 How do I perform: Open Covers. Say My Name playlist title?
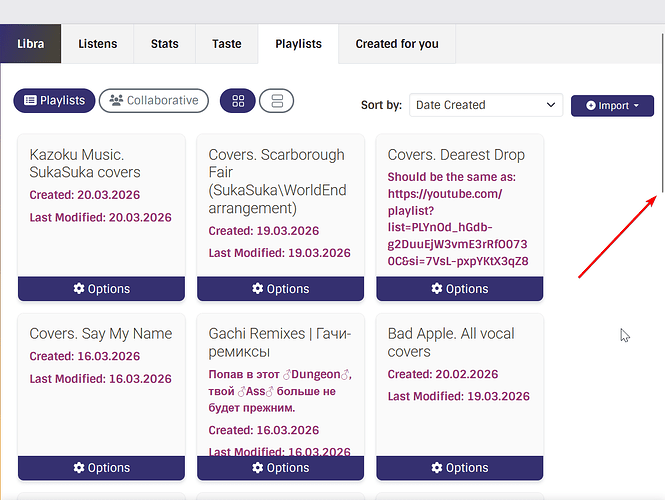pos(101,334)
